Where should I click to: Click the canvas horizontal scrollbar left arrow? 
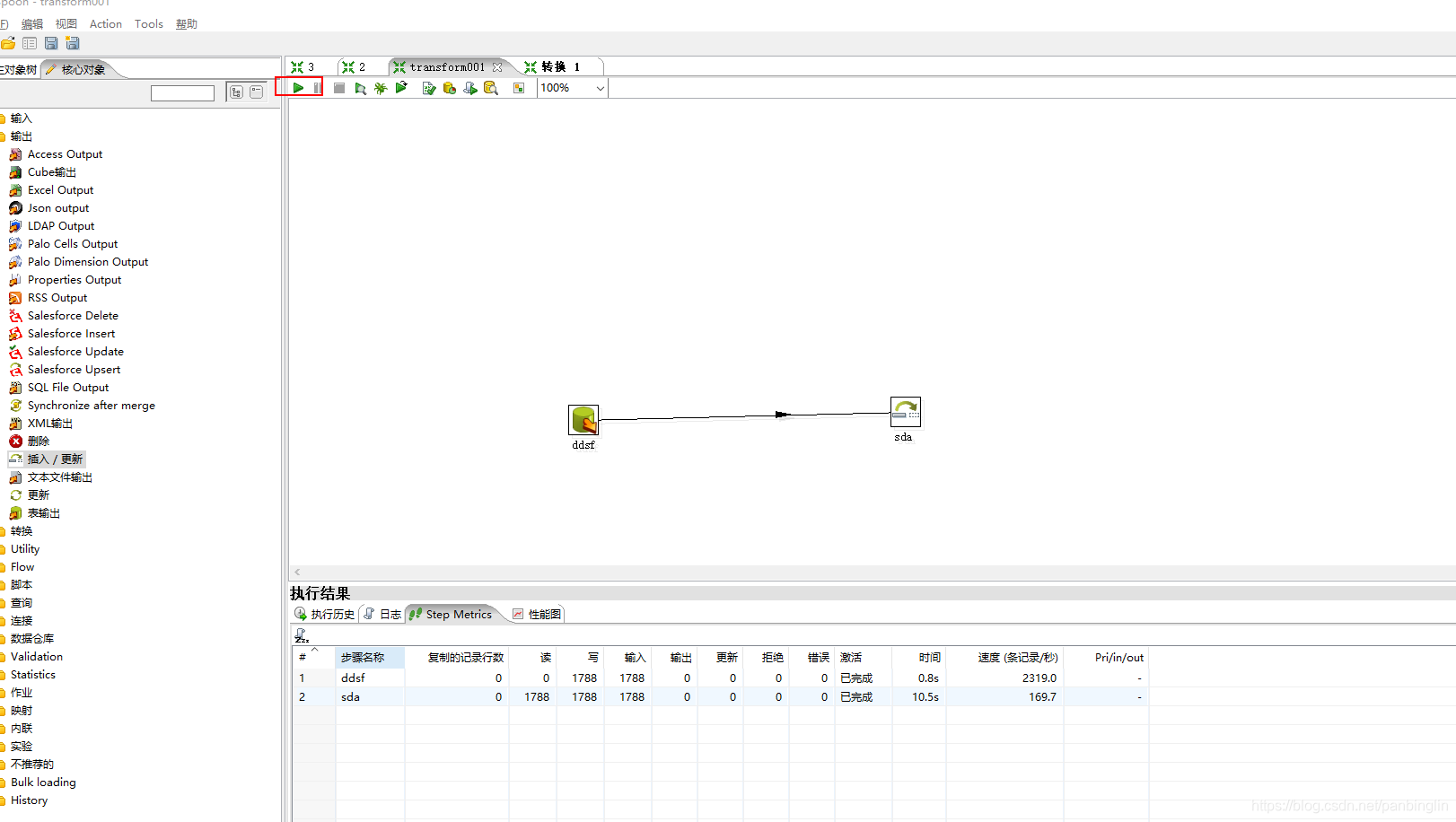(297, 573)
